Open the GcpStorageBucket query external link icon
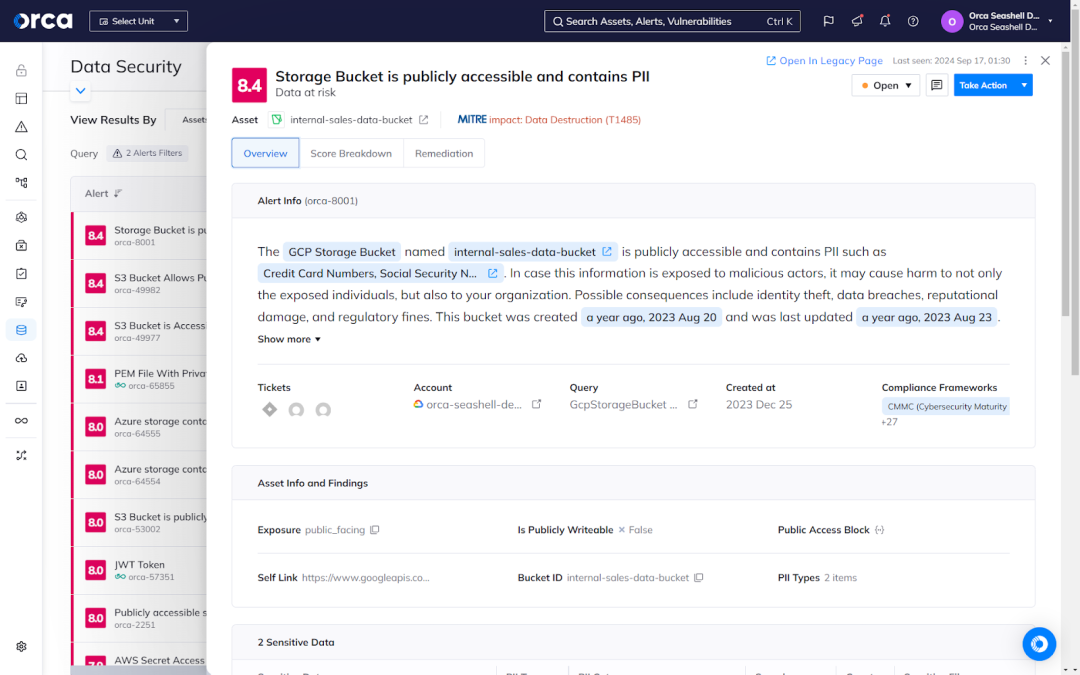1080x675 pixels. pyautogui.click(x=693, y=404)
